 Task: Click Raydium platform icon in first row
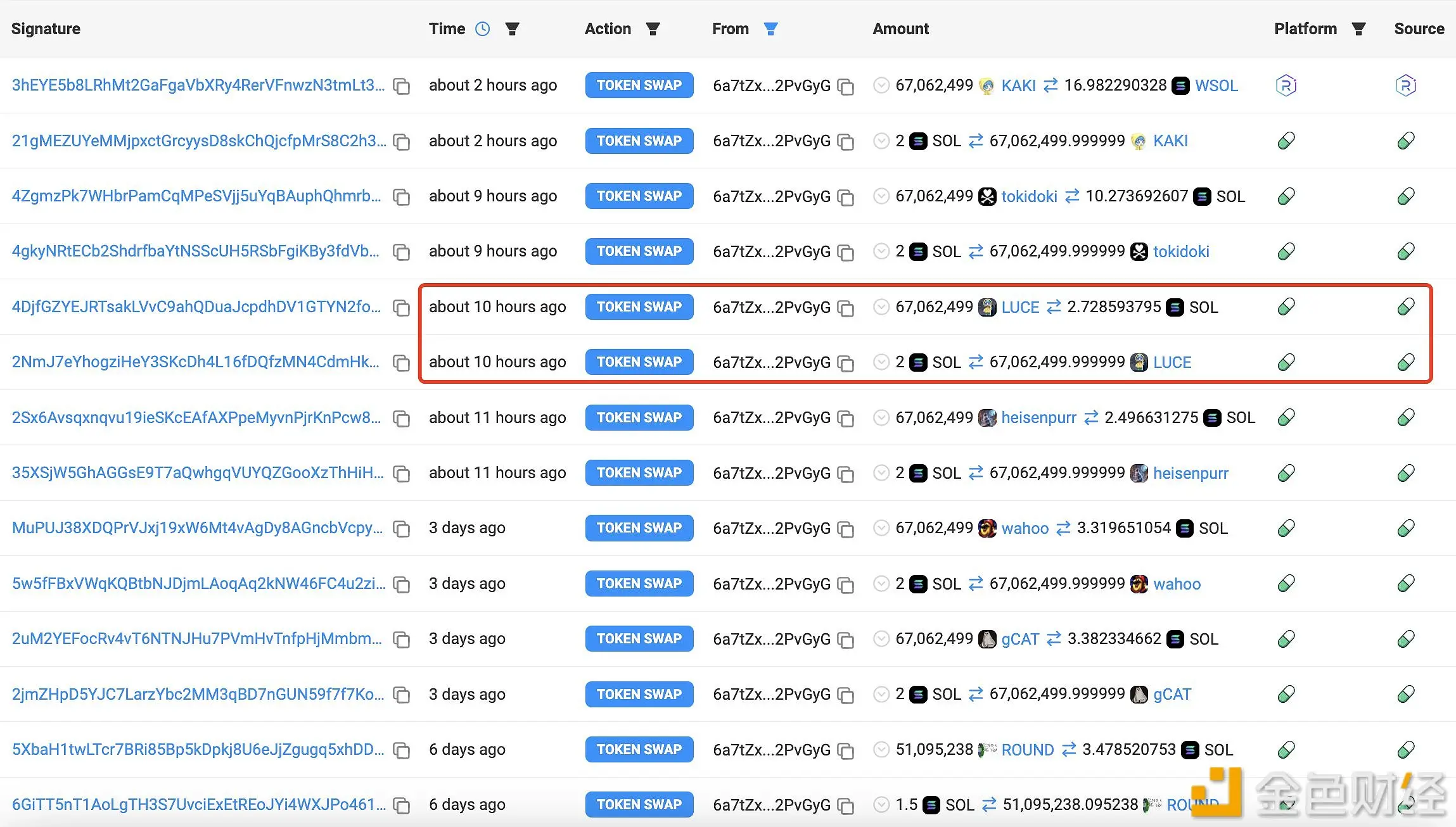(1286, 85)
